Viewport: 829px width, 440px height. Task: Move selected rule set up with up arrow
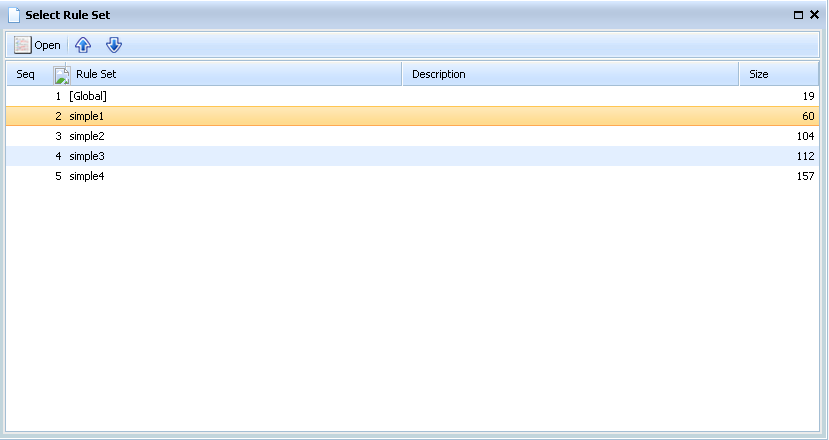(83, 45)
